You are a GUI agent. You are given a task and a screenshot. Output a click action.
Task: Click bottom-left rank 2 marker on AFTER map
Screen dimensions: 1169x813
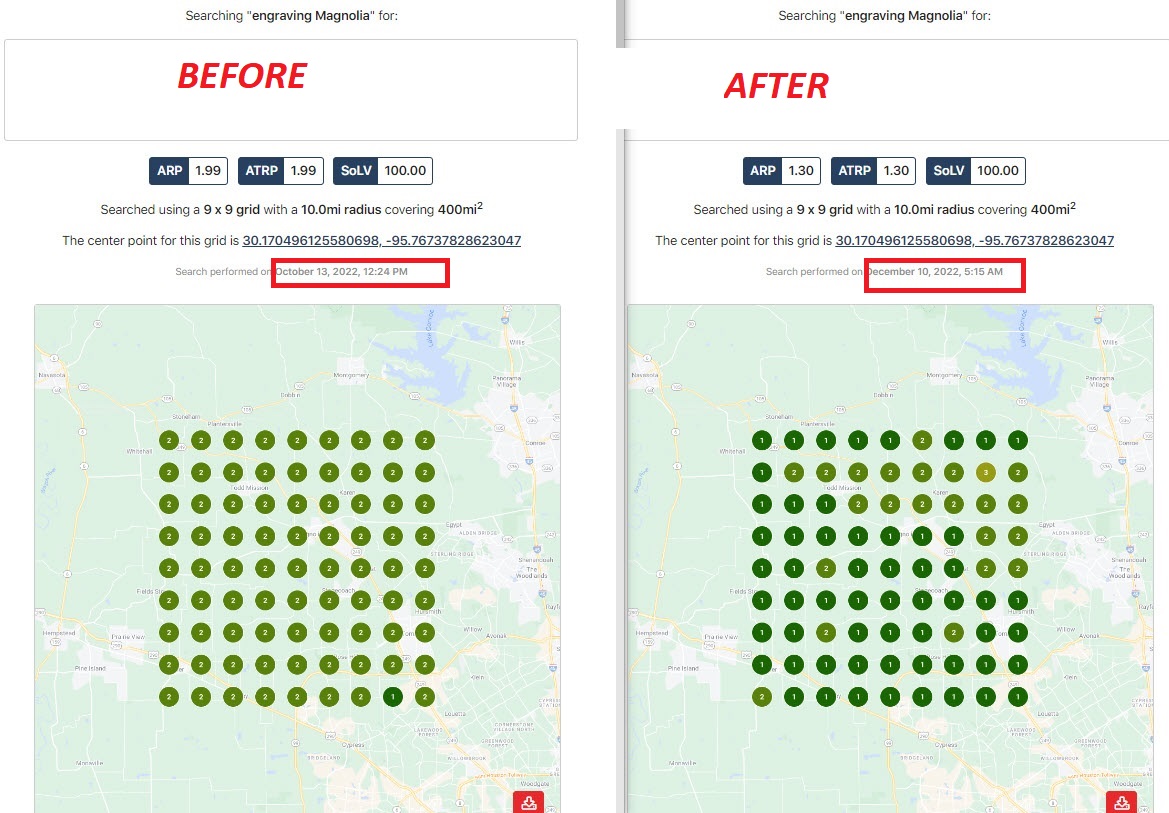click(762, 697)
